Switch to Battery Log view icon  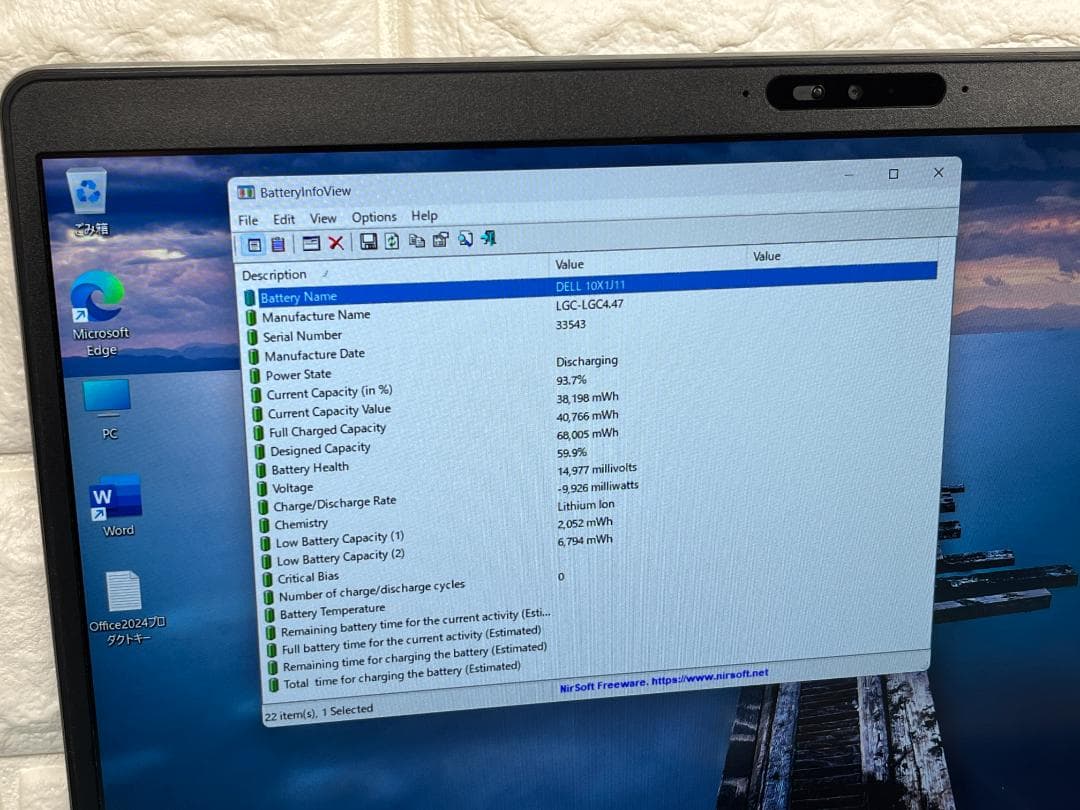tap(279, 241)
